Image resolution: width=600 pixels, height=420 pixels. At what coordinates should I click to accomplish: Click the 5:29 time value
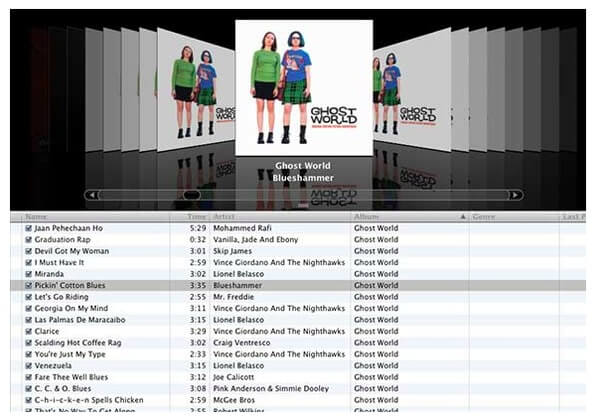point(198,228)
